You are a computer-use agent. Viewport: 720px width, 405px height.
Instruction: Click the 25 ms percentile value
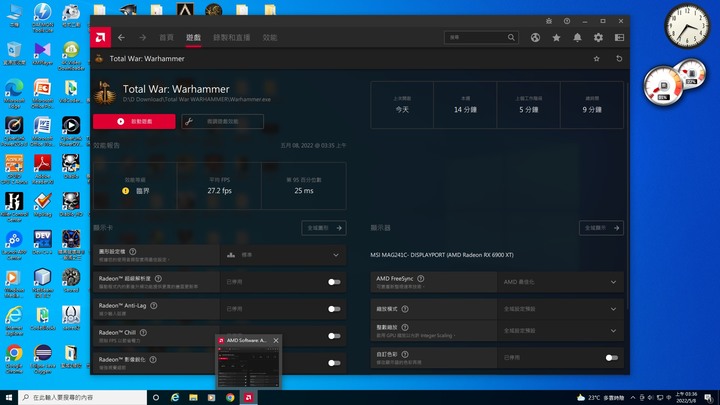pos(304,191)
